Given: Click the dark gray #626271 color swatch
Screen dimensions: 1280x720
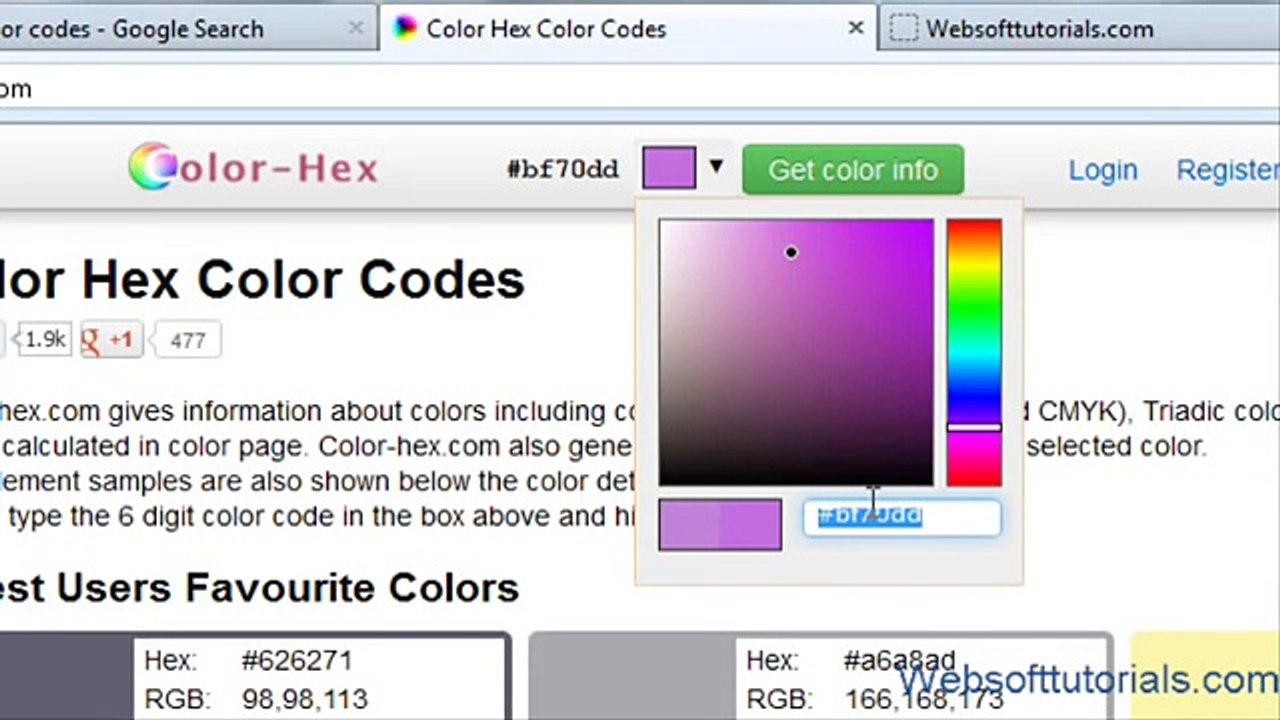Looking at the screenshot, I should click(x=66, y=677).
